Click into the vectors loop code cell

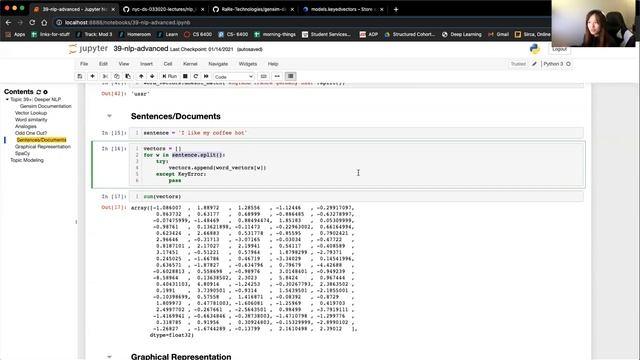click(x=356, y=164)
